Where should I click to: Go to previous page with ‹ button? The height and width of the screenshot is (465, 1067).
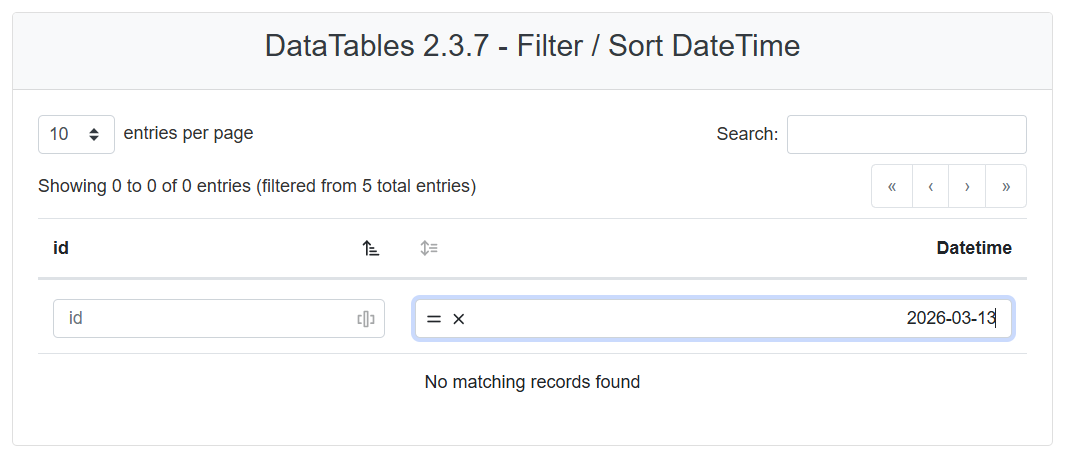930,186
